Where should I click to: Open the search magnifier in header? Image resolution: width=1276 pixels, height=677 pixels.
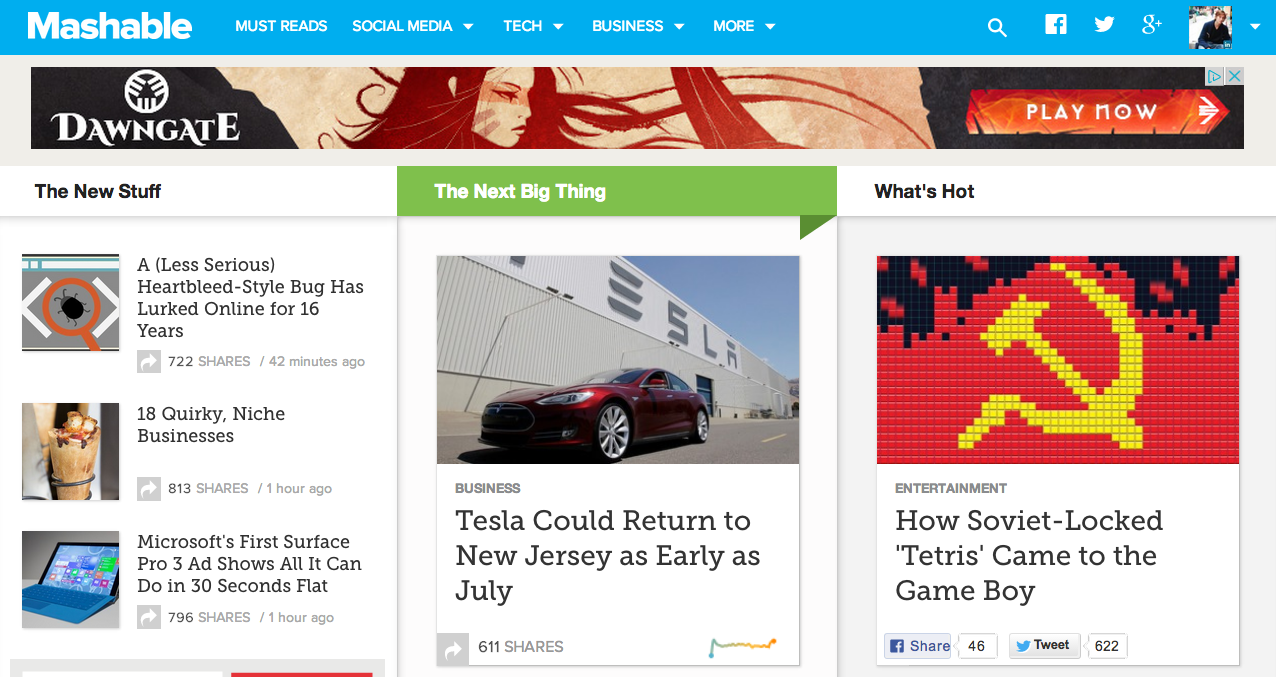pyautogui.click(x=997, y=27)
